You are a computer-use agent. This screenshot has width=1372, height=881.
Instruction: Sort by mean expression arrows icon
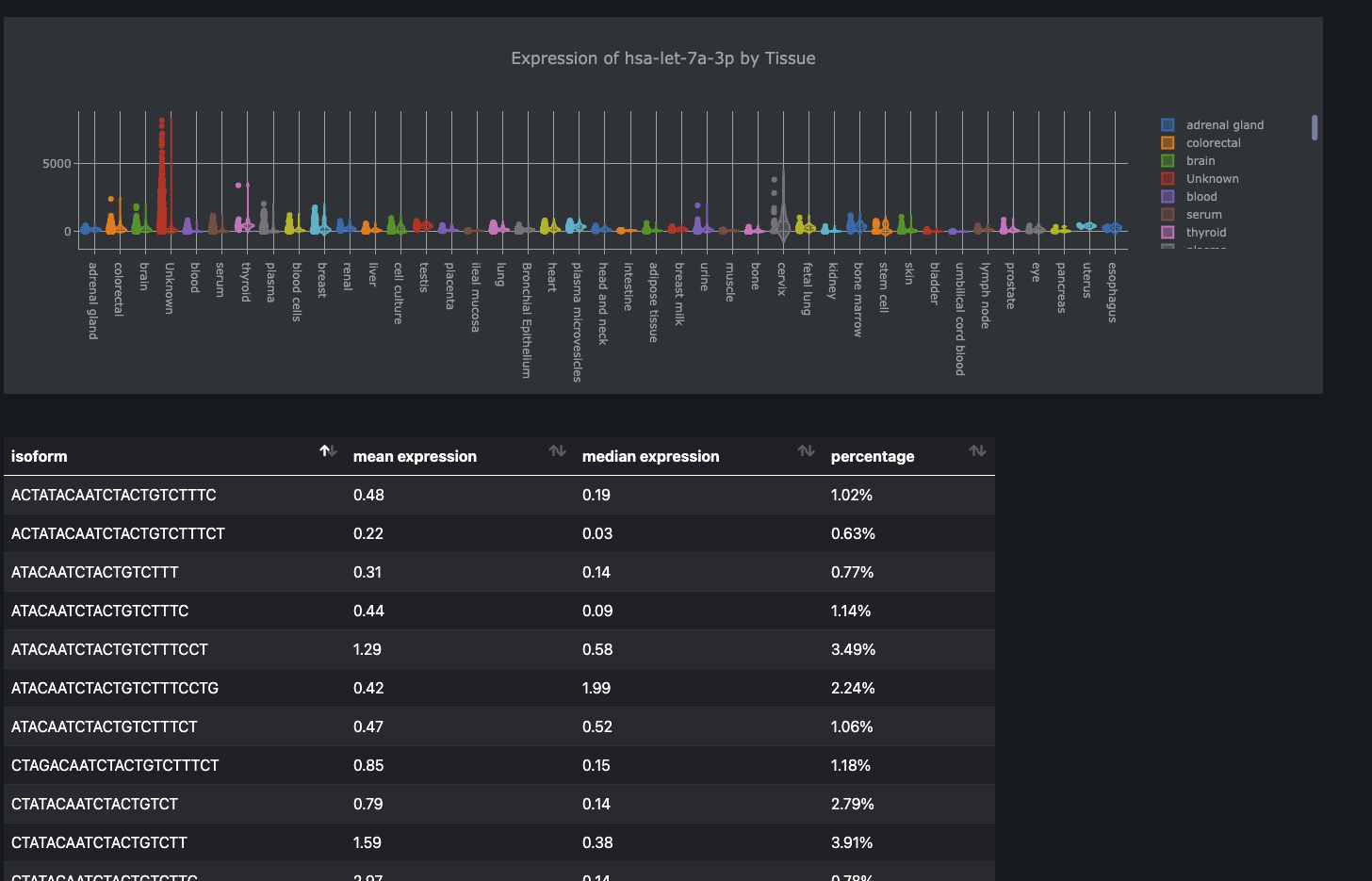click(557, 451)
